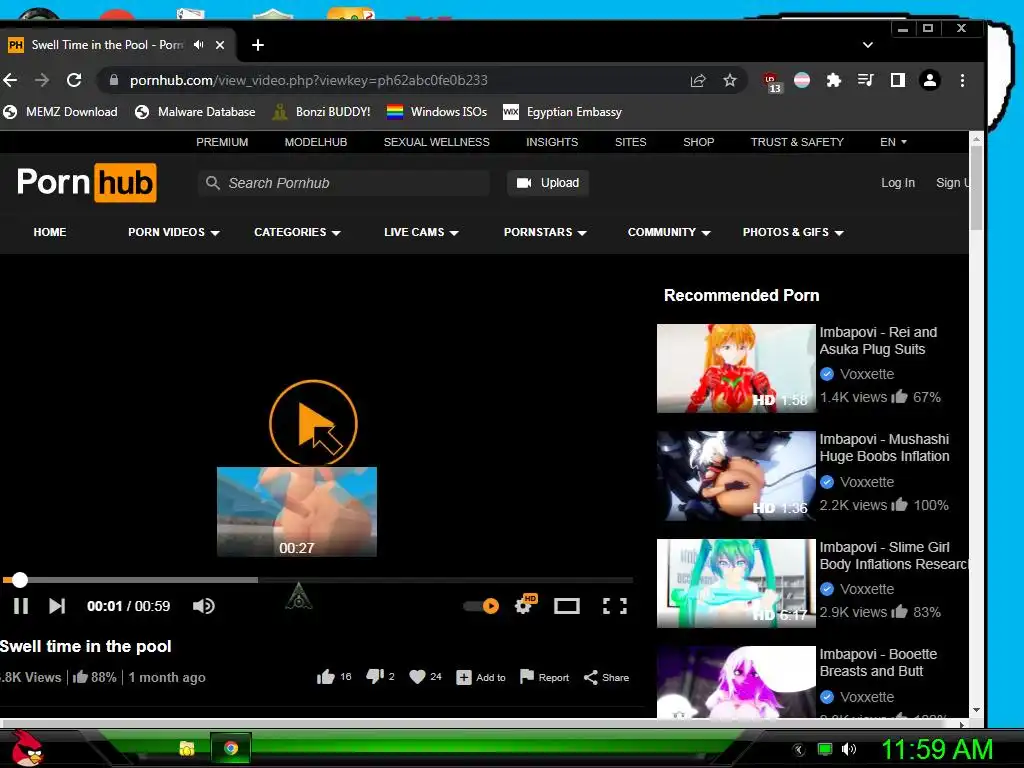Open the SHOP top menu item

click(698, 142)
